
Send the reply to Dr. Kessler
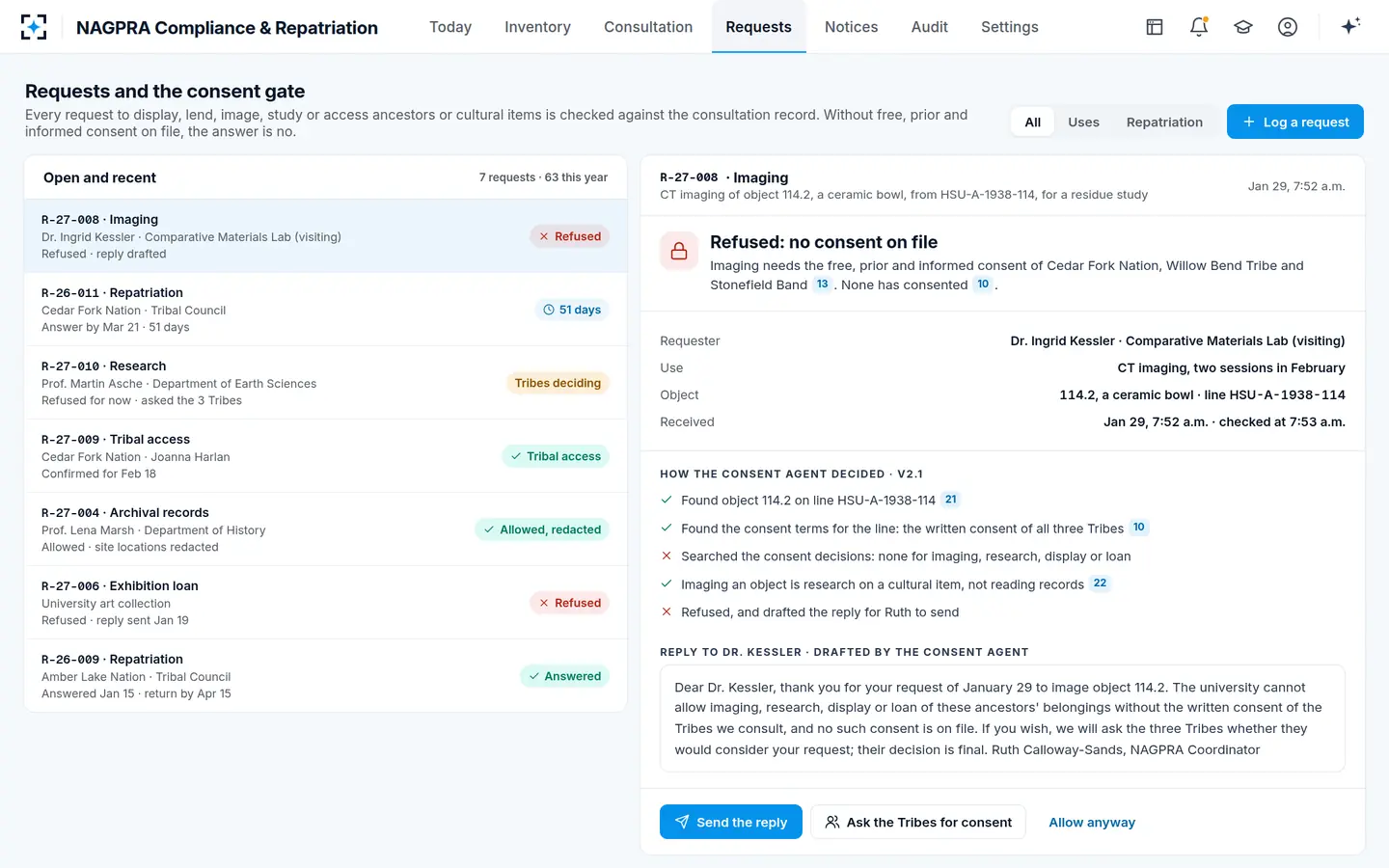(x=731, y=822)
